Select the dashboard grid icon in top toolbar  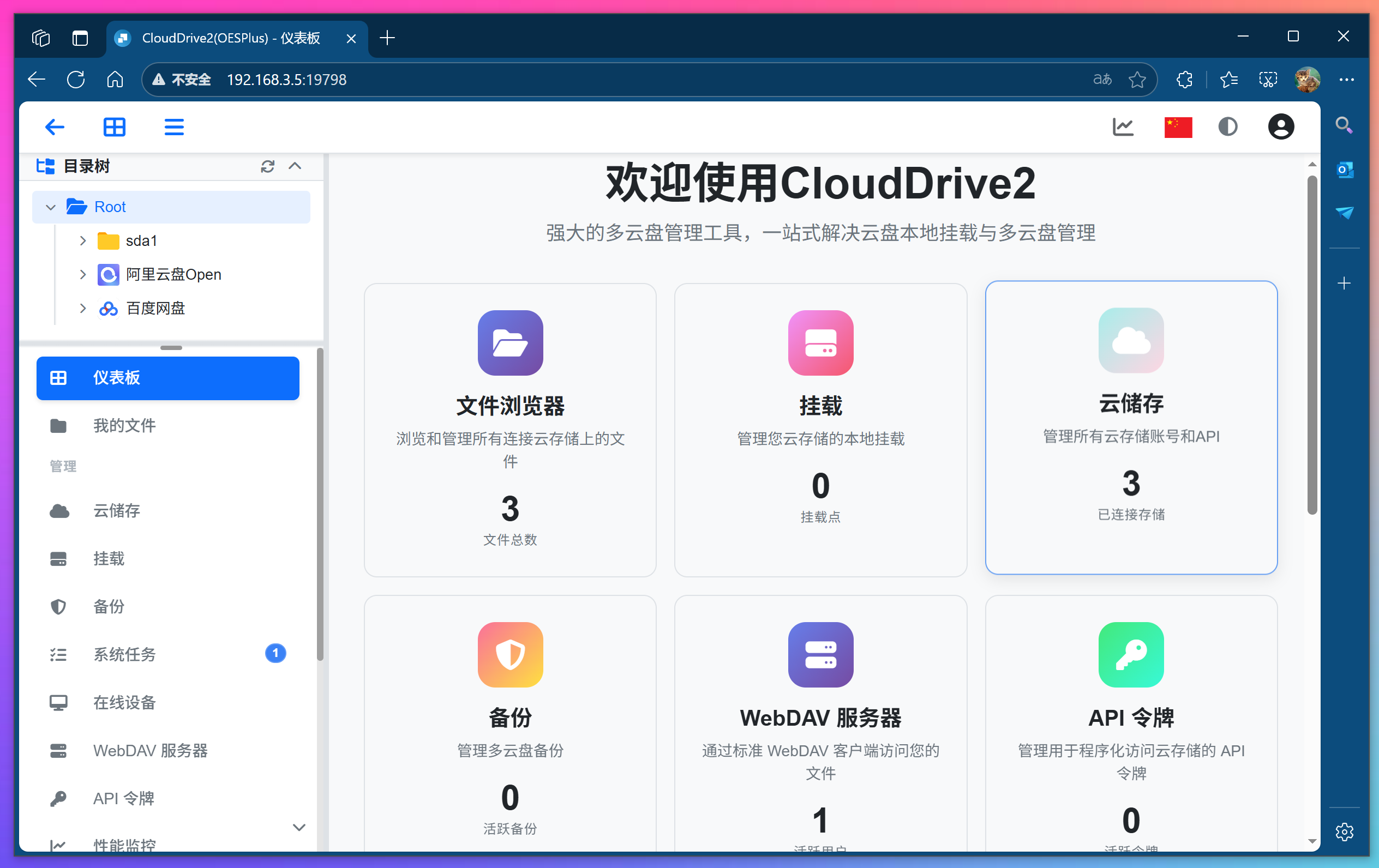[x=115, y=126]
